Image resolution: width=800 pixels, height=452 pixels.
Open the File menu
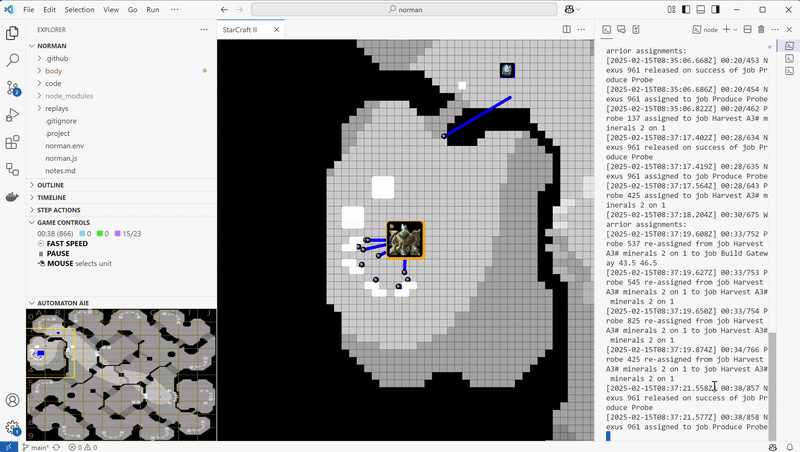point(29,9)
